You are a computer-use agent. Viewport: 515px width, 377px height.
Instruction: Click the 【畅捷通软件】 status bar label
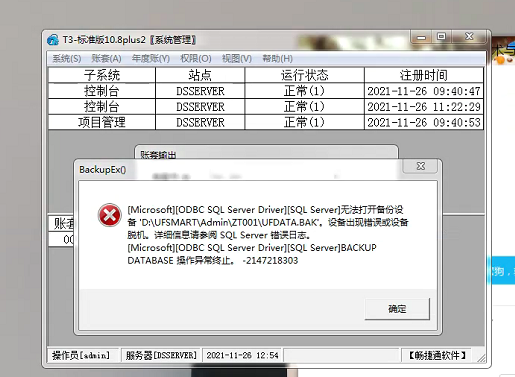(x=437, y=355)
